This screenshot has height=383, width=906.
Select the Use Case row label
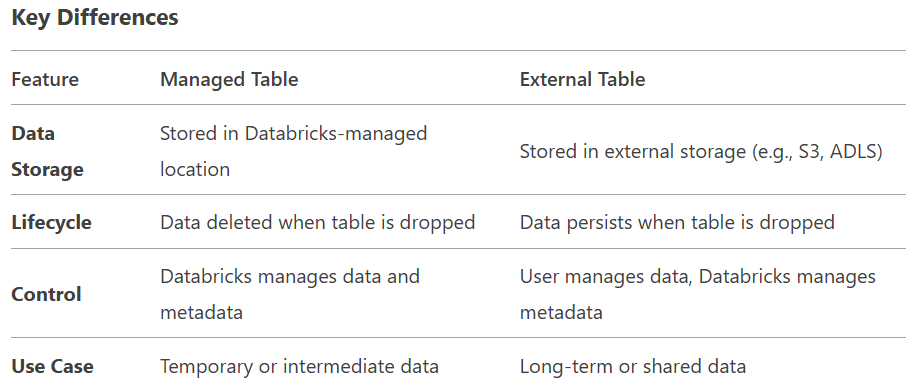[53, 366]
